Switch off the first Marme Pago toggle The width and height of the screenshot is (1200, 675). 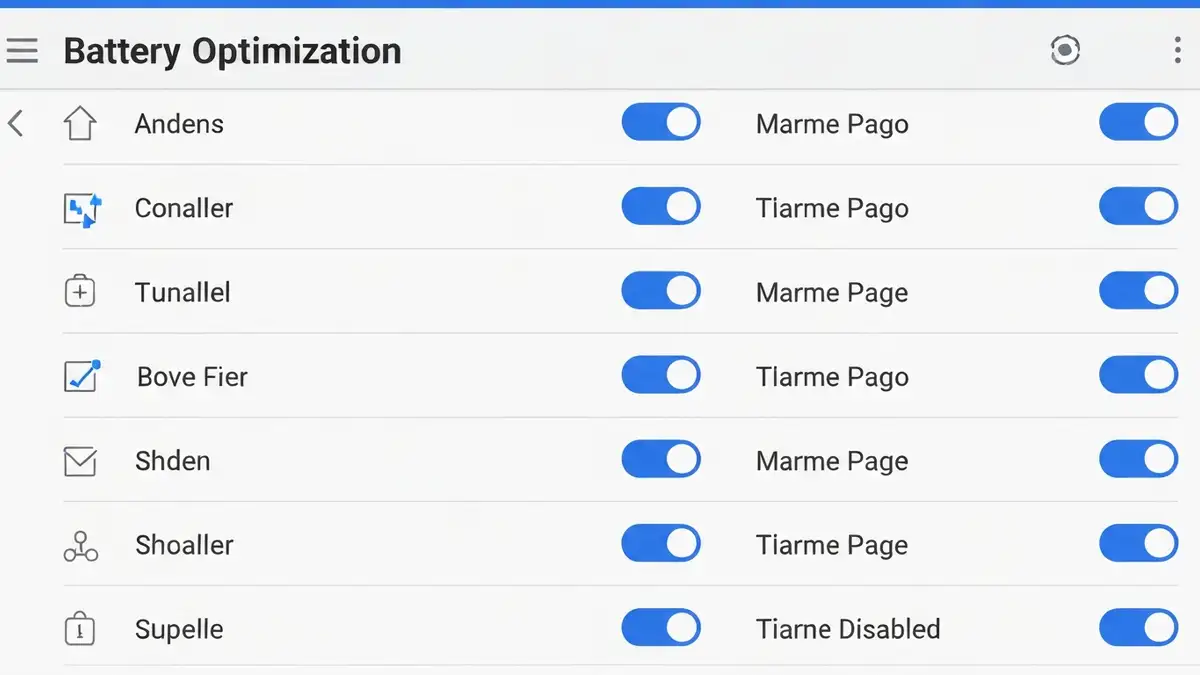click(x=1139, y=123)
